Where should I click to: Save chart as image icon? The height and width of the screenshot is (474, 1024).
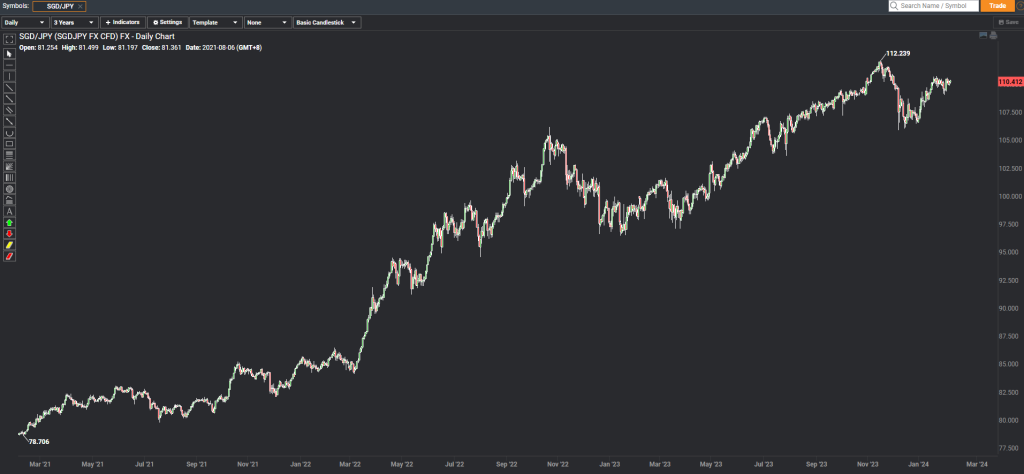click(x=983, y=35)
